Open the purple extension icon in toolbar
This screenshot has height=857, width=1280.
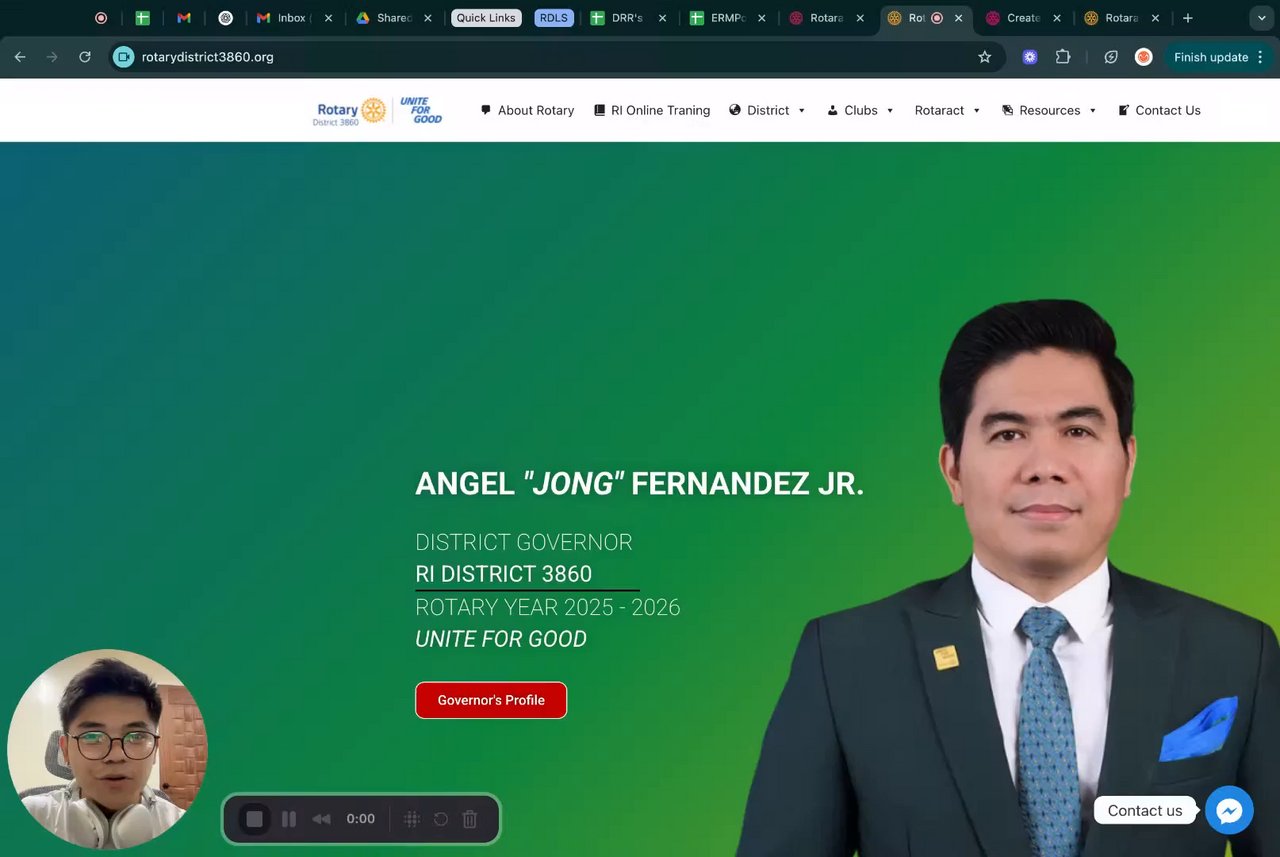pyautogui.click(x=1030, y=57)
